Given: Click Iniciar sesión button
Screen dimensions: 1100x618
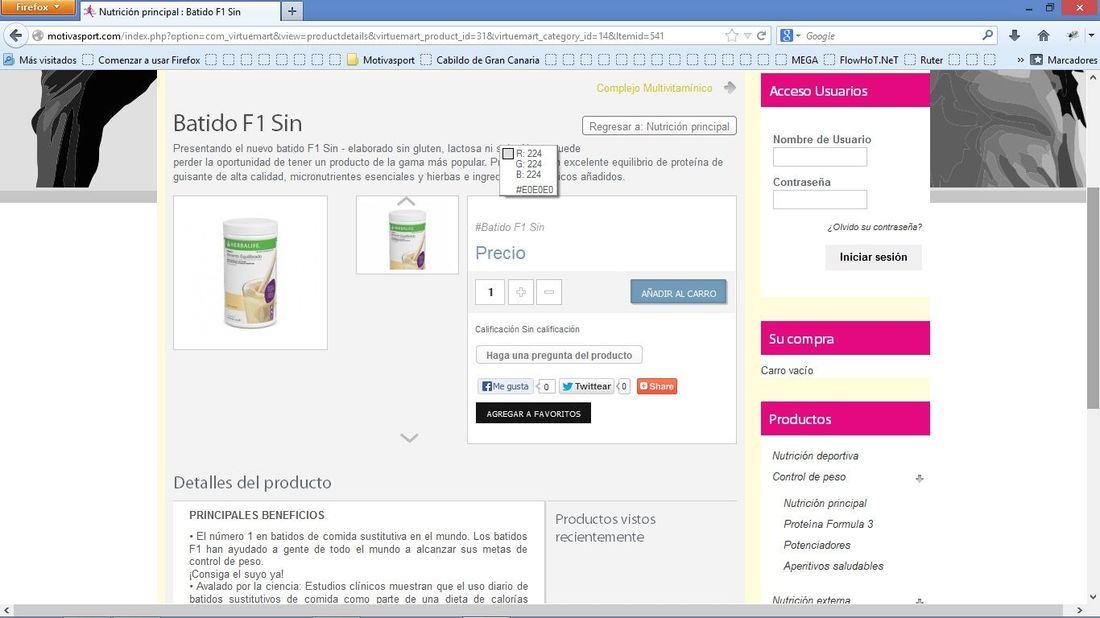Looking at the screenshot, I should point(873,257).
